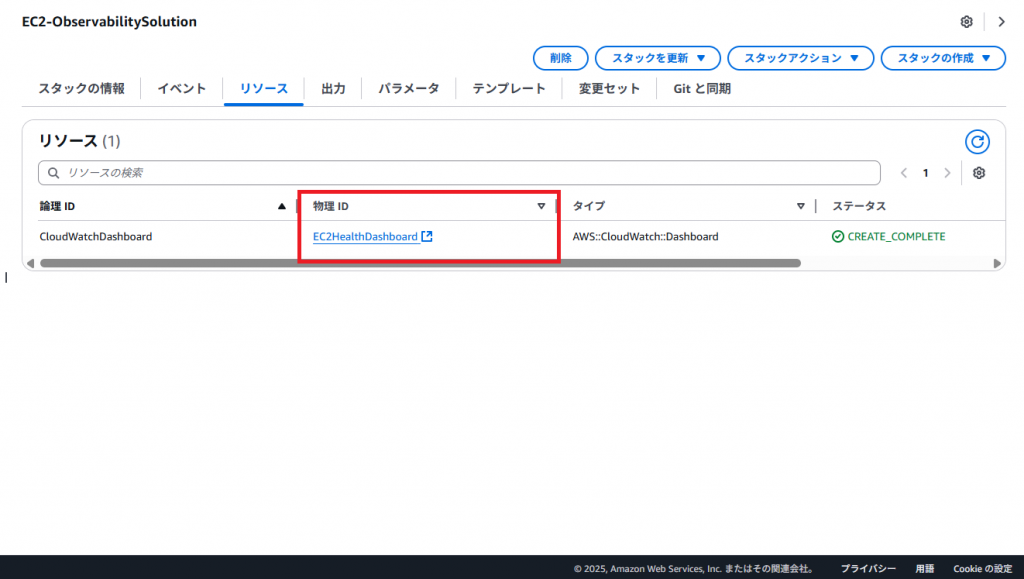Screen dimensions: 1024x579
Task: Click the 削除 button
Action: (561, 58)
